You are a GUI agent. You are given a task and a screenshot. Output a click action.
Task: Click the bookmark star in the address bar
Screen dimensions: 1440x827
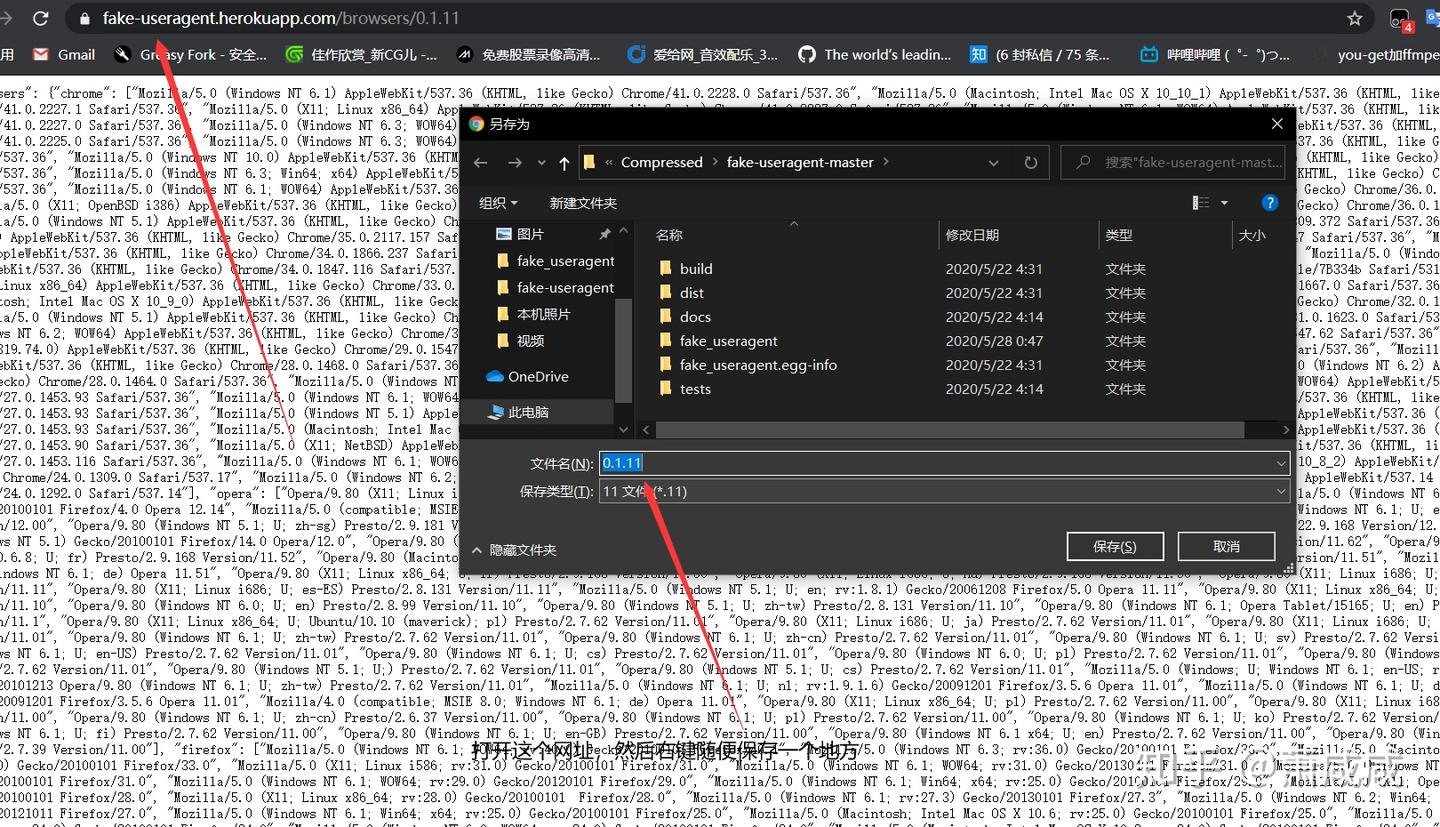point(1354,17)
